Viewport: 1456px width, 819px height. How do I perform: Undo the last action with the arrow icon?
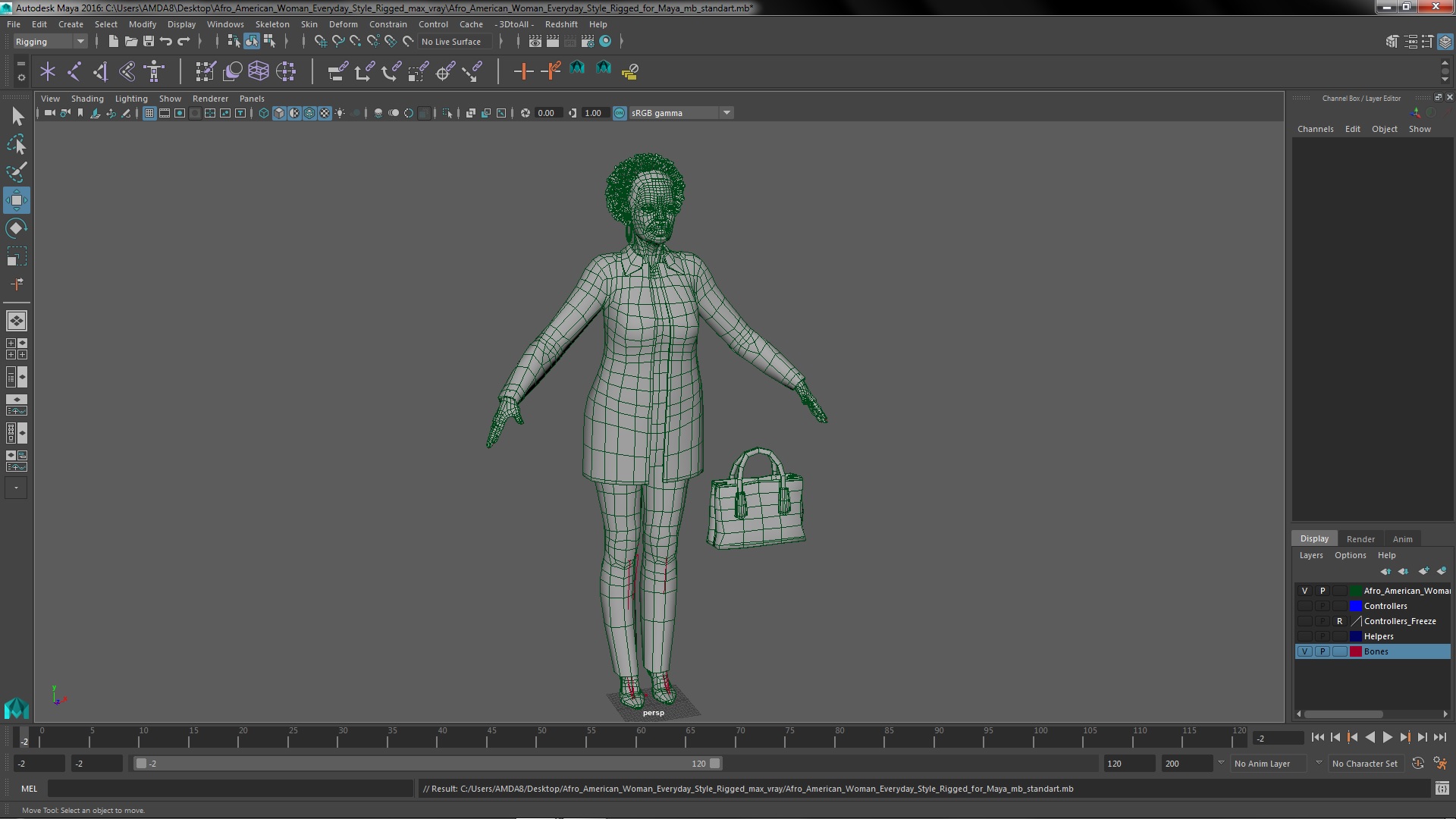pos(166,42)
